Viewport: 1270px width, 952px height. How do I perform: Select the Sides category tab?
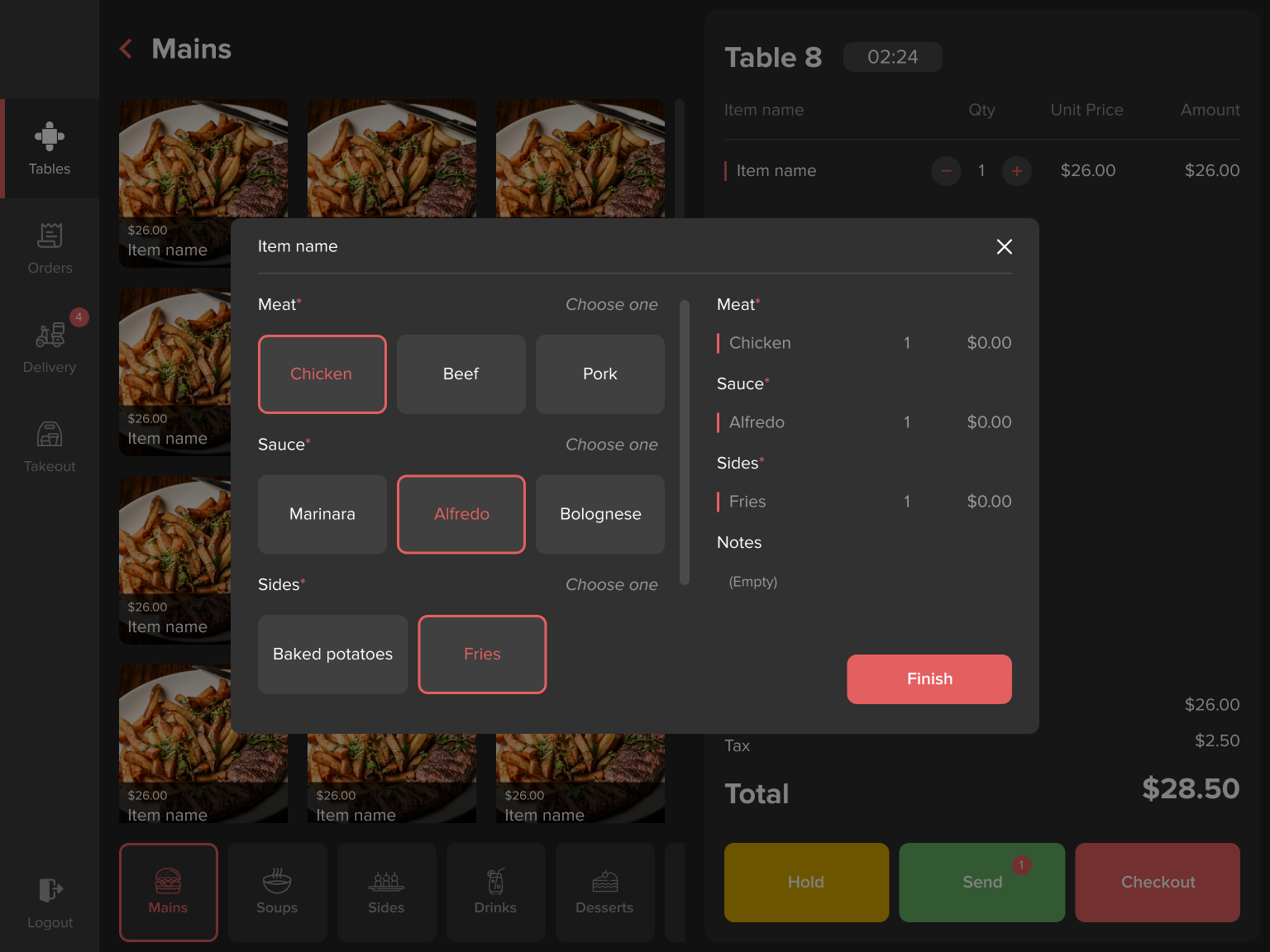(x=386, y=892)
